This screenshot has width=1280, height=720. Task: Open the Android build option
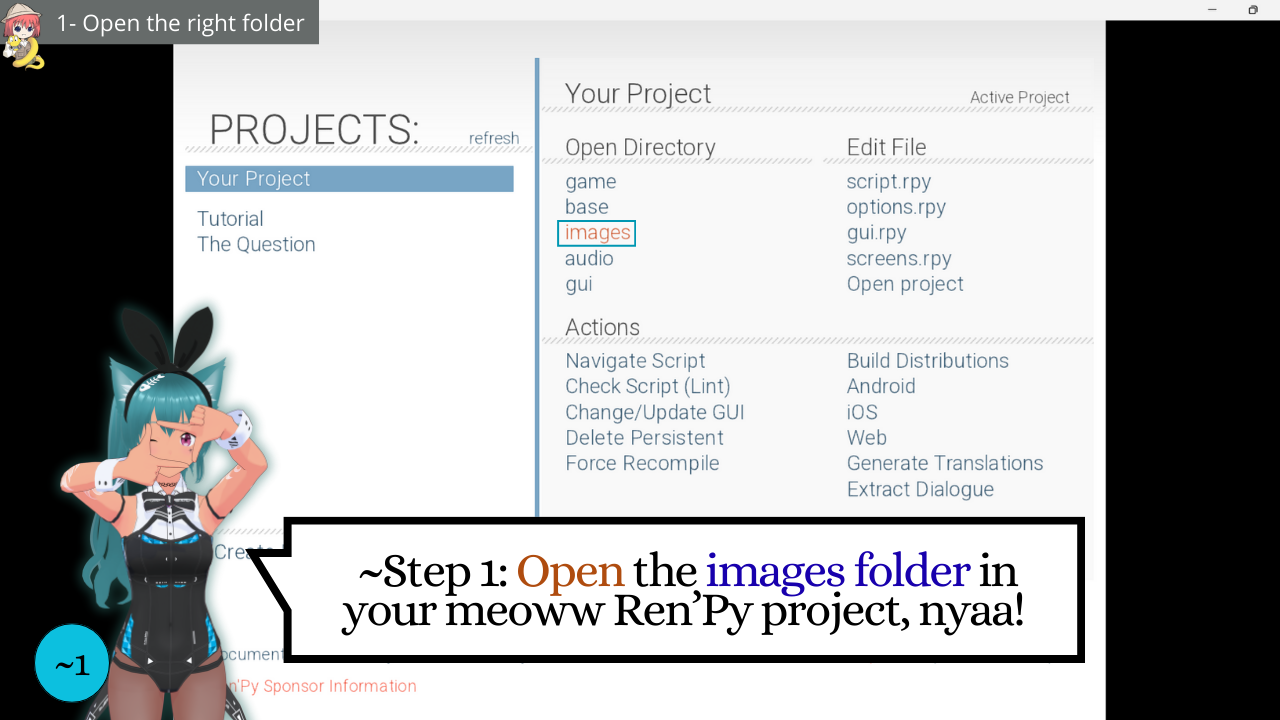tap(881, 386)
